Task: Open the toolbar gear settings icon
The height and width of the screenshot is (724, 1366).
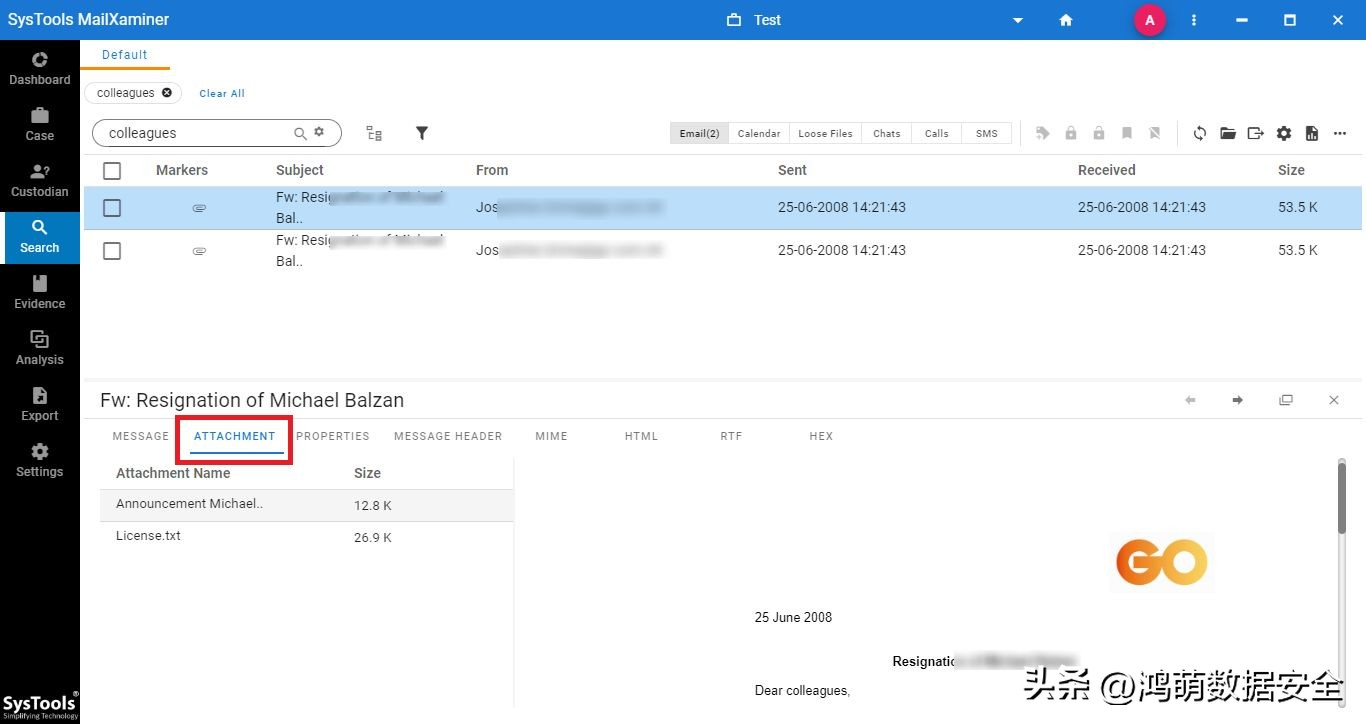Action: 1284,133
